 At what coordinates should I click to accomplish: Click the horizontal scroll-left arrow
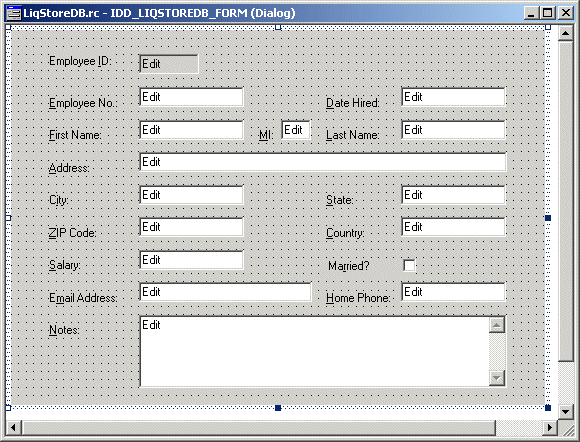point(13,428)
